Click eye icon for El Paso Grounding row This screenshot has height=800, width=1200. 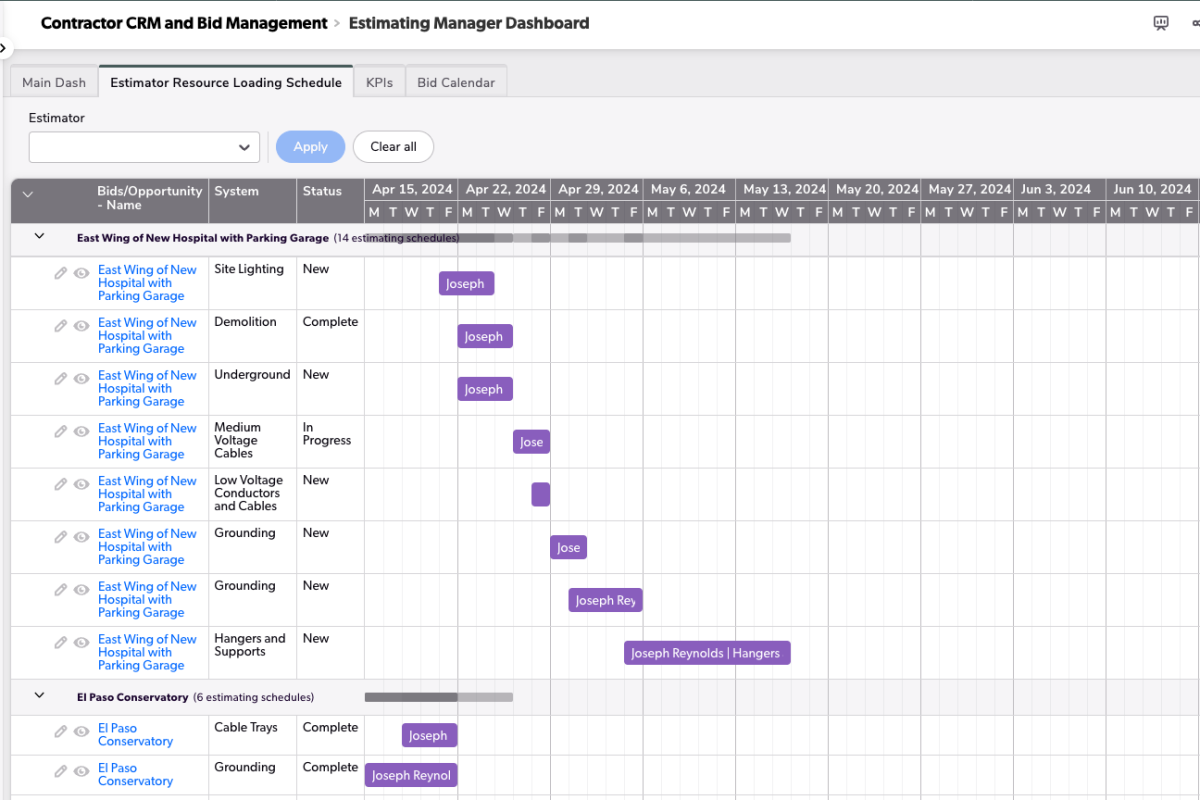point(81,771)
